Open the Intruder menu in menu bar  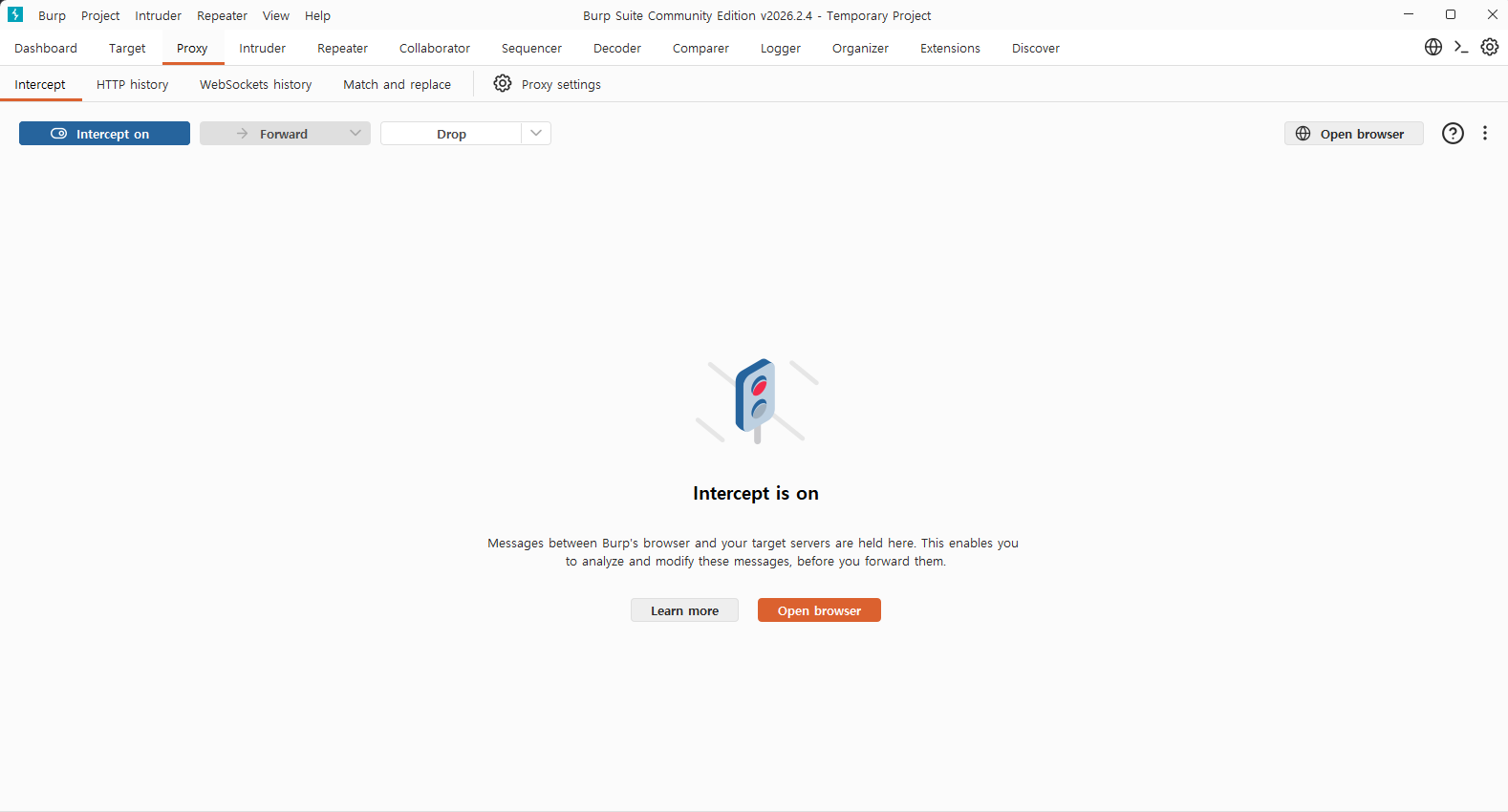[x=158, y=15]
